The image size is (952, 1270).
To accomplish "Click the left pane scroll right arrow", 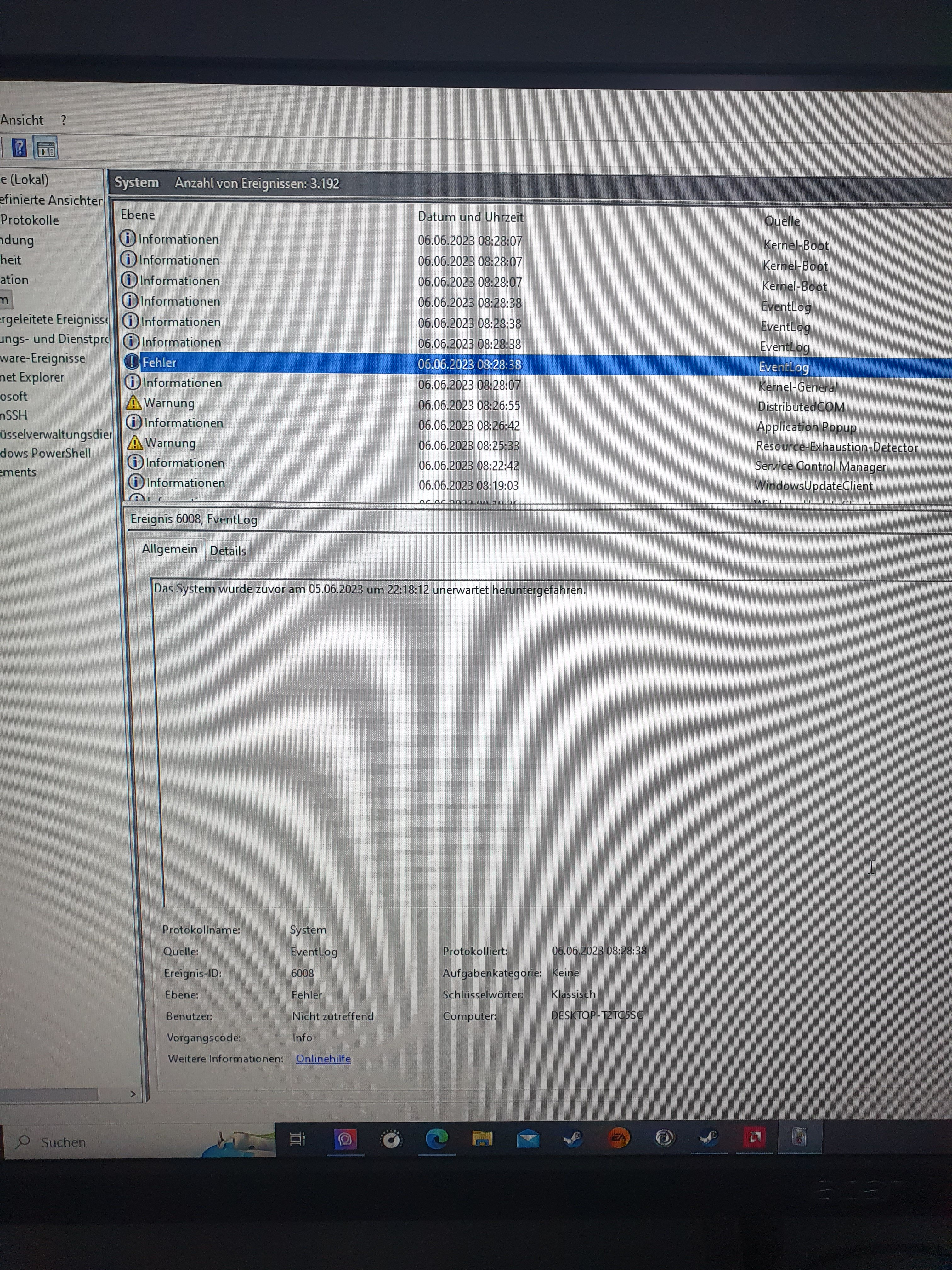I will tap(133, 1094).
